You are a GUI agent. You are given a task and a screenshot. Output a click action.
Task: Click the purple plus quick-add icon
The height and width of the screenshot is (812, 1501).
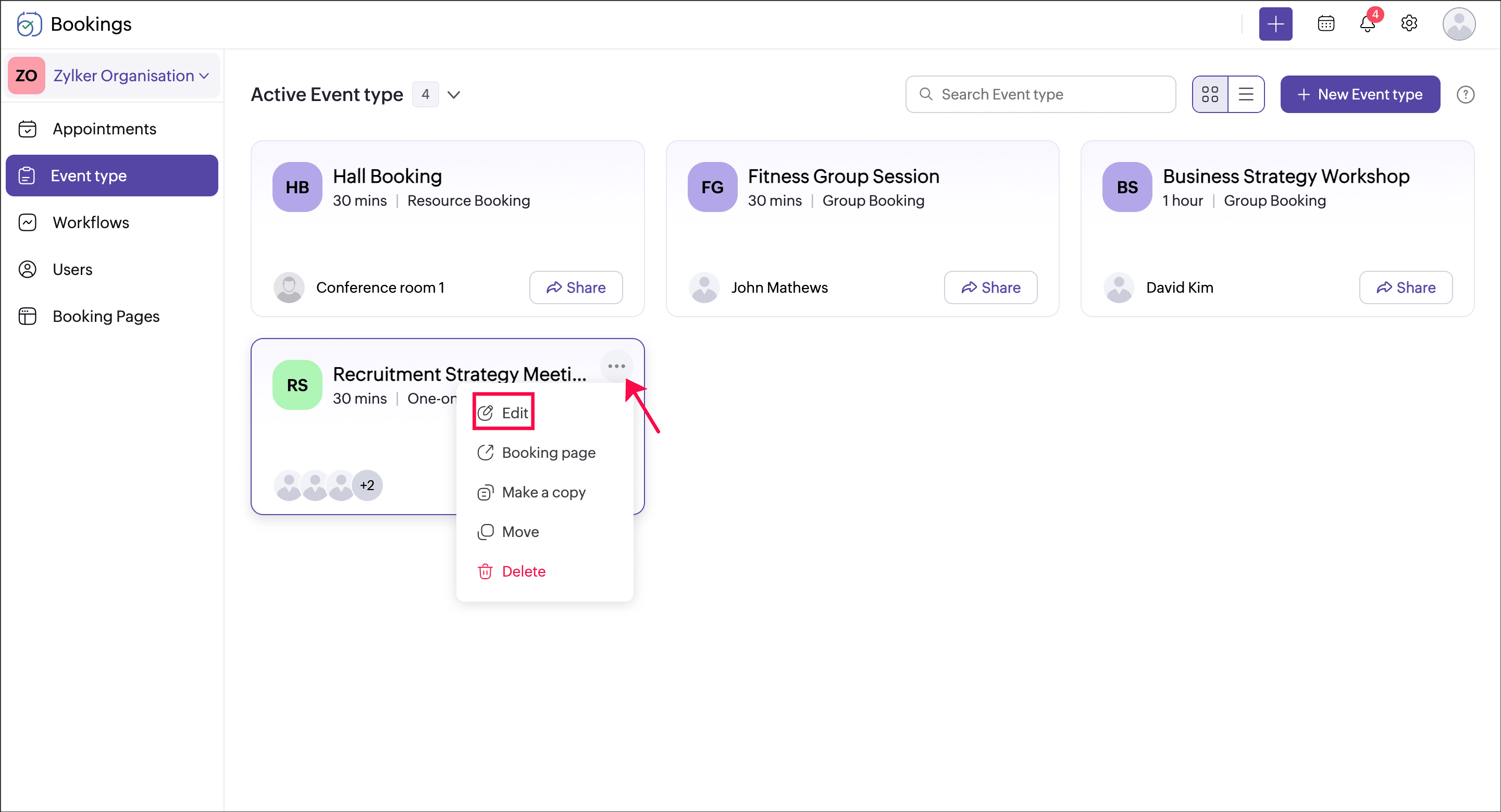(x=1275, y=24)
